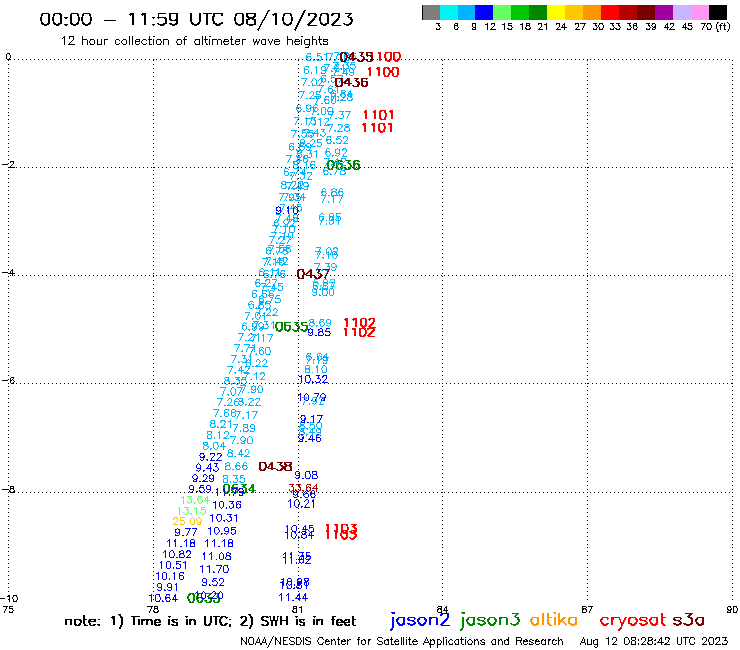The width and height of the screenshot is (740, 650).
Task: Click the dark red legend swatch ending at 36
Action: [628, 12]
